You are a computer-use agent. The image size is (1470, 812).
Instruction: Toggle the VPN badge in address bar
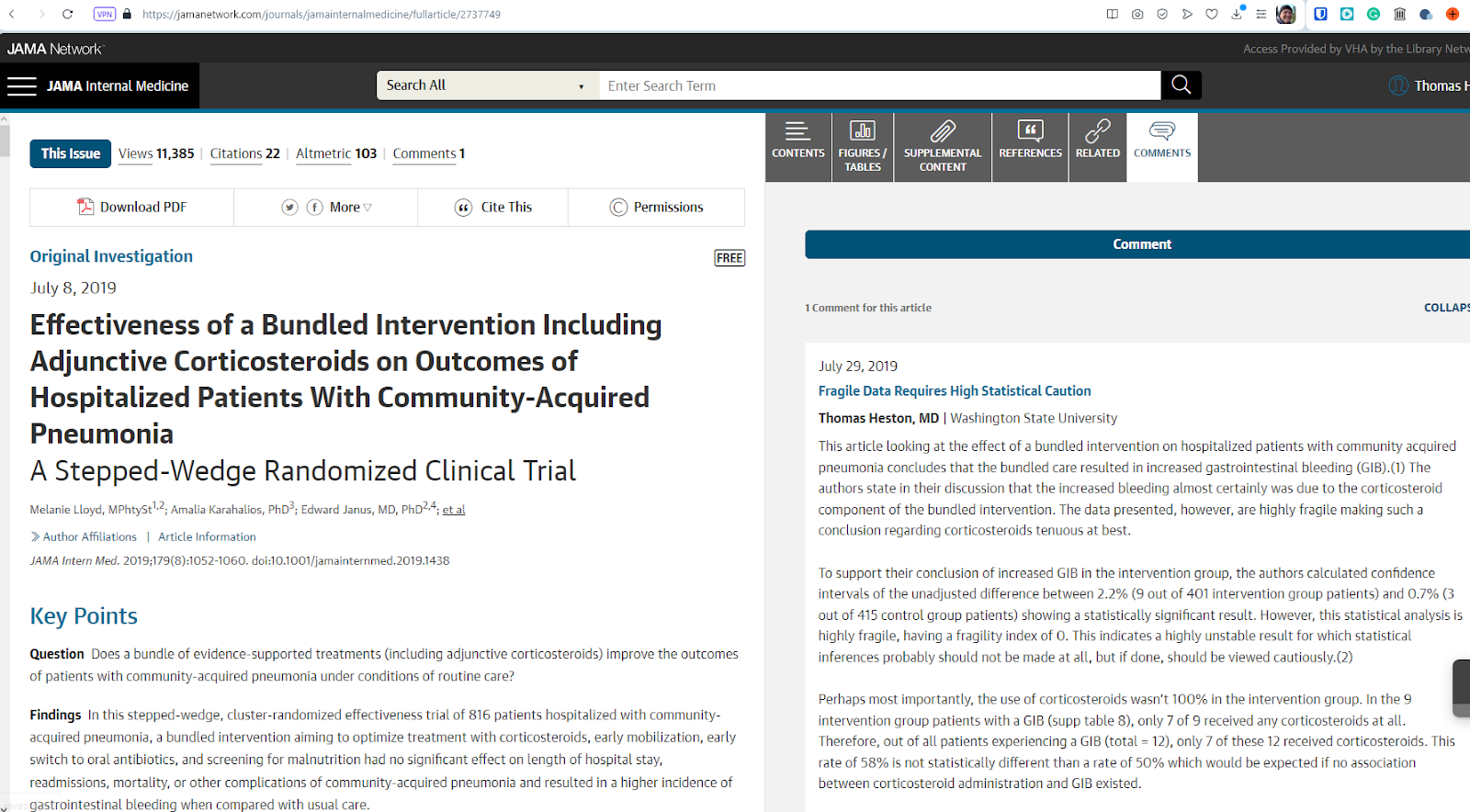tap(105, 14)
